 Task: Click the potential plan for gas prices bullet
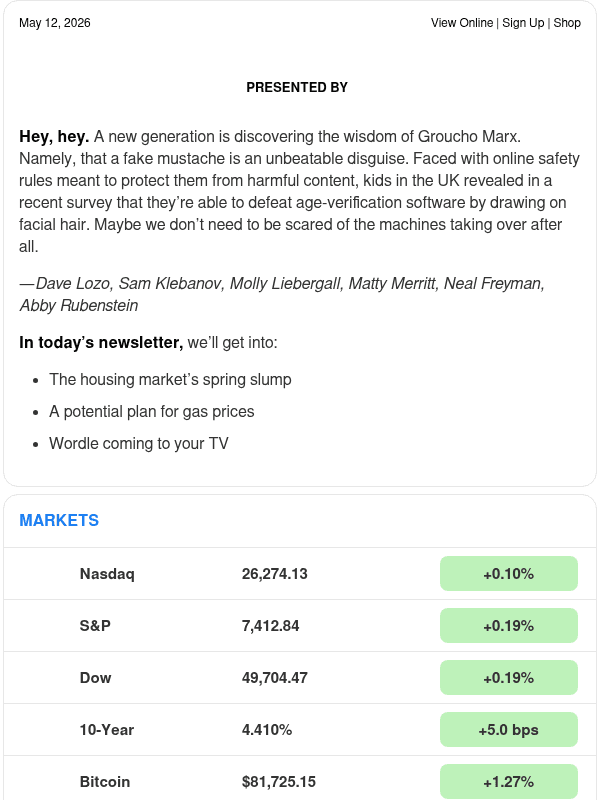point(152,412)
